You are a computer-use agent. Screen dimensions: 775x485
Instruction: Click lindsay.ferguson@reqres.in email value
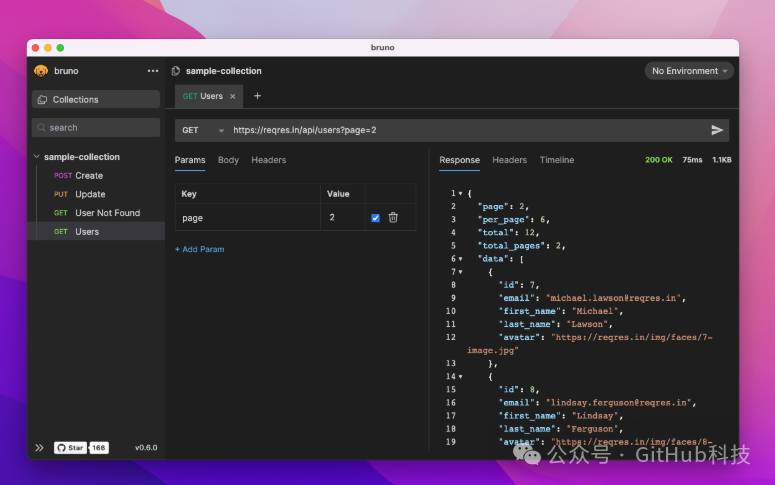(x=618, y=403)
